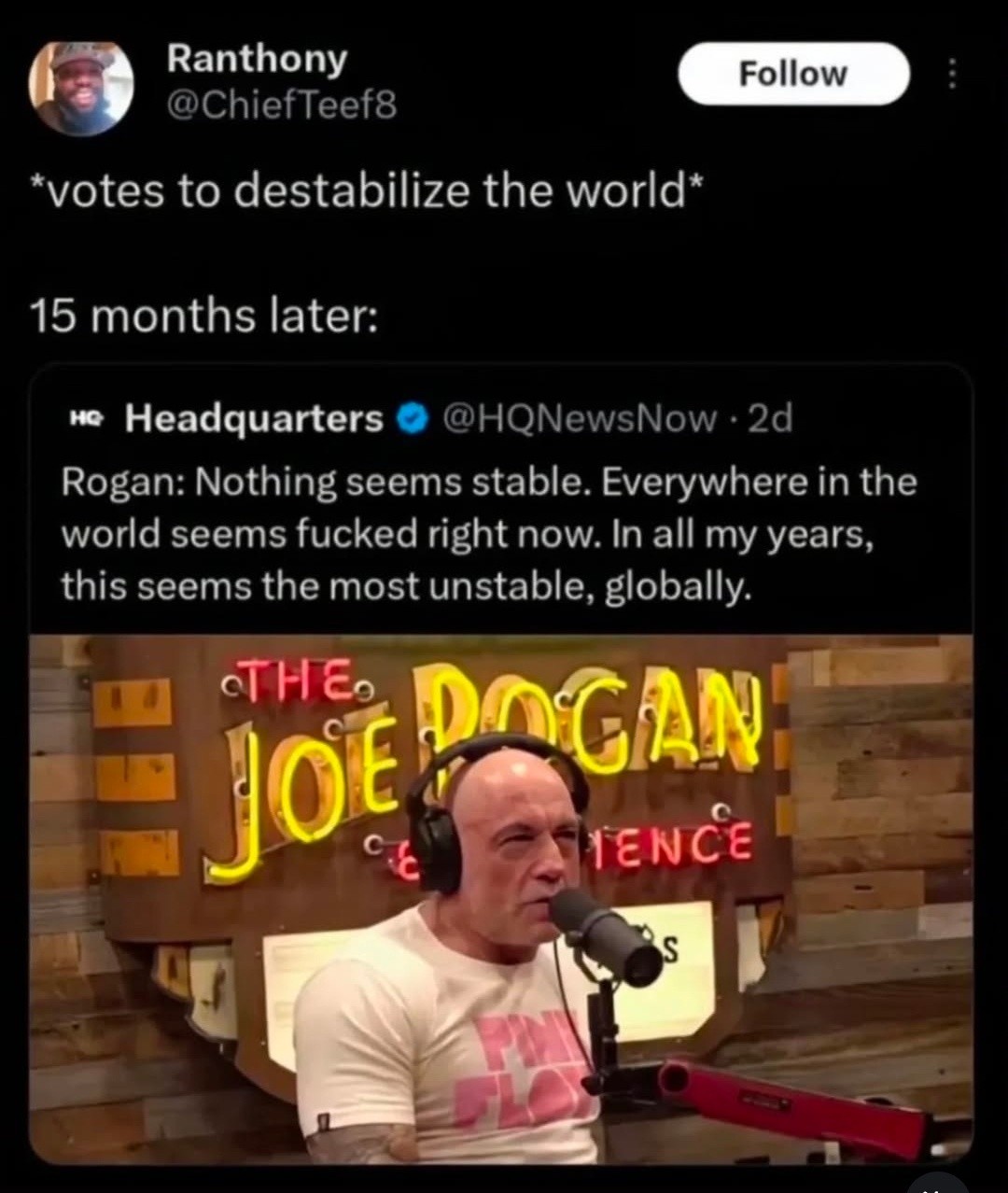Open the Ranthony display name

point(257,60)
